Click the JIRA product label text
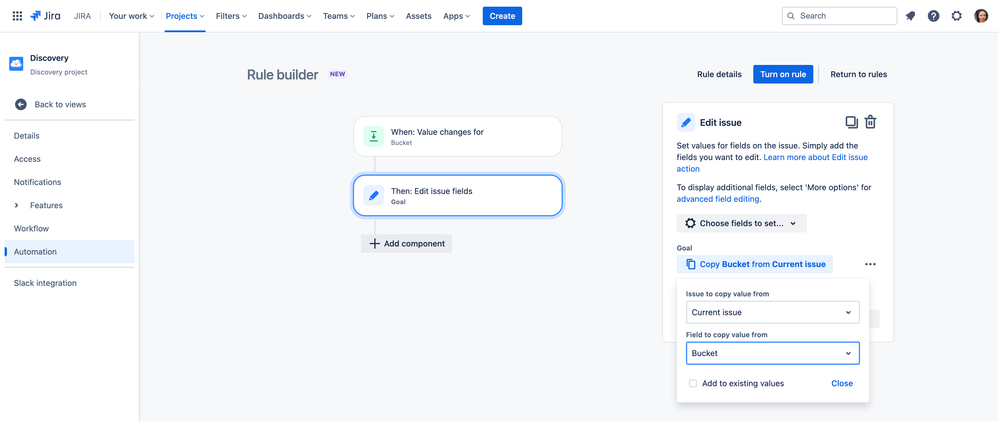Viewport: 998px width, 421px height. click(x=82, y=16)
